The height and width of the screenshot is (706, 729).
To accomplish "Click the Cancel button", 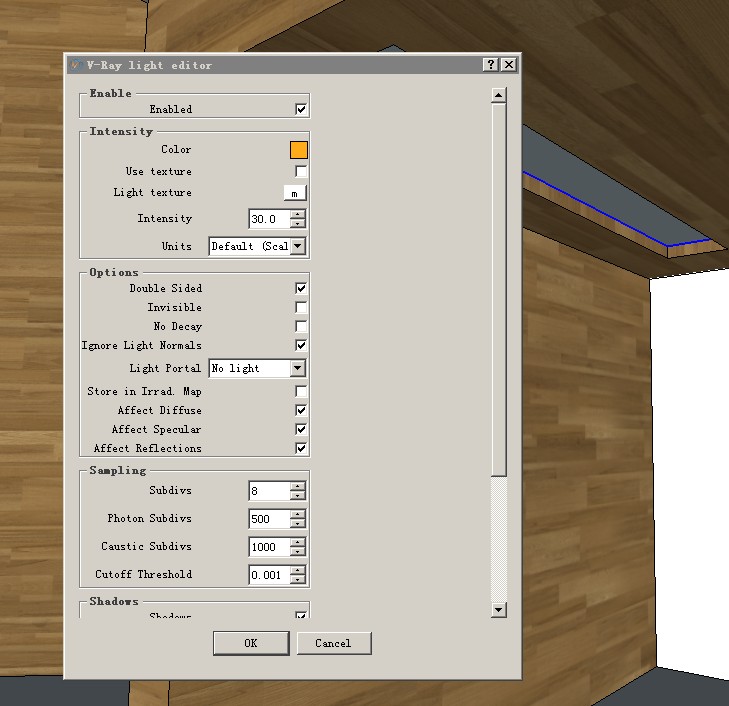I will pyautogui.click(x=334, y=643).
